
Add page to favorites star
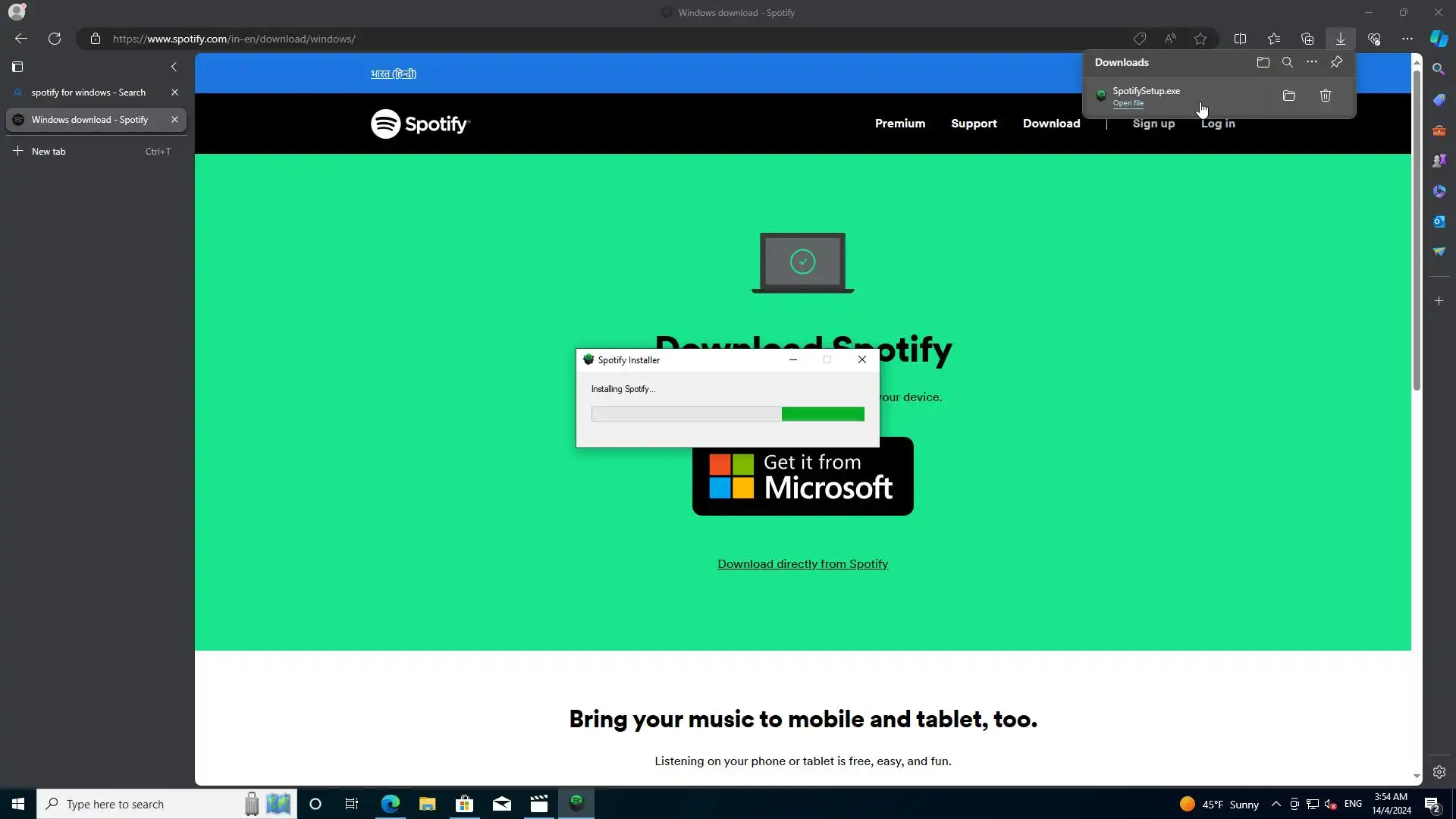tap(1200, 39)
